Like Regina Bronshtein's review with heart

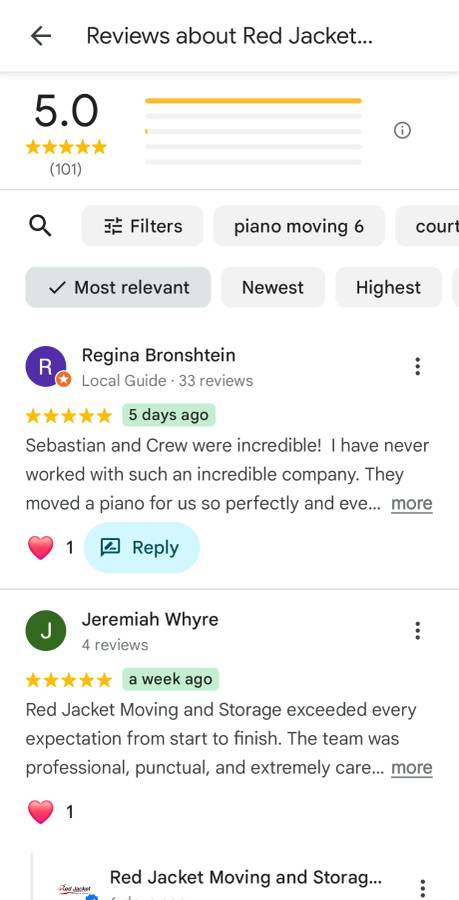[40, 548]
